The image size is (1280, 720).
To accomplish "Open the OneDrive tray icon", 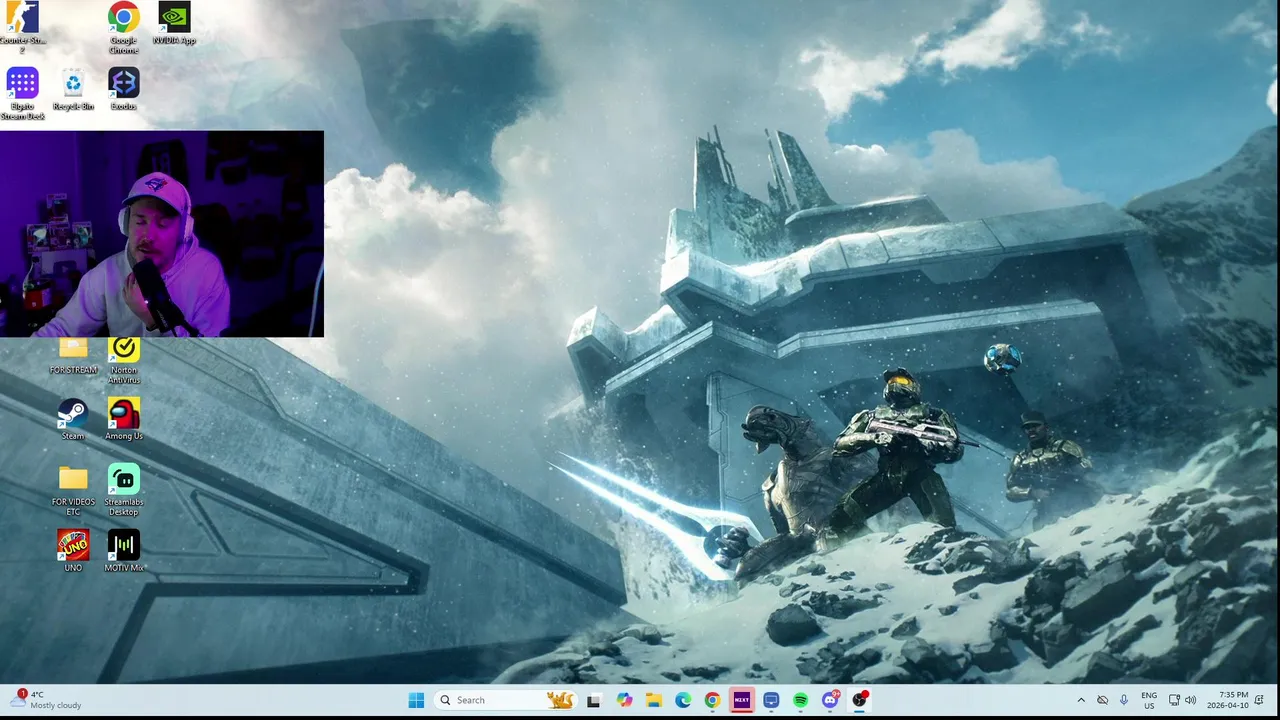I will tap(1102, 700).
